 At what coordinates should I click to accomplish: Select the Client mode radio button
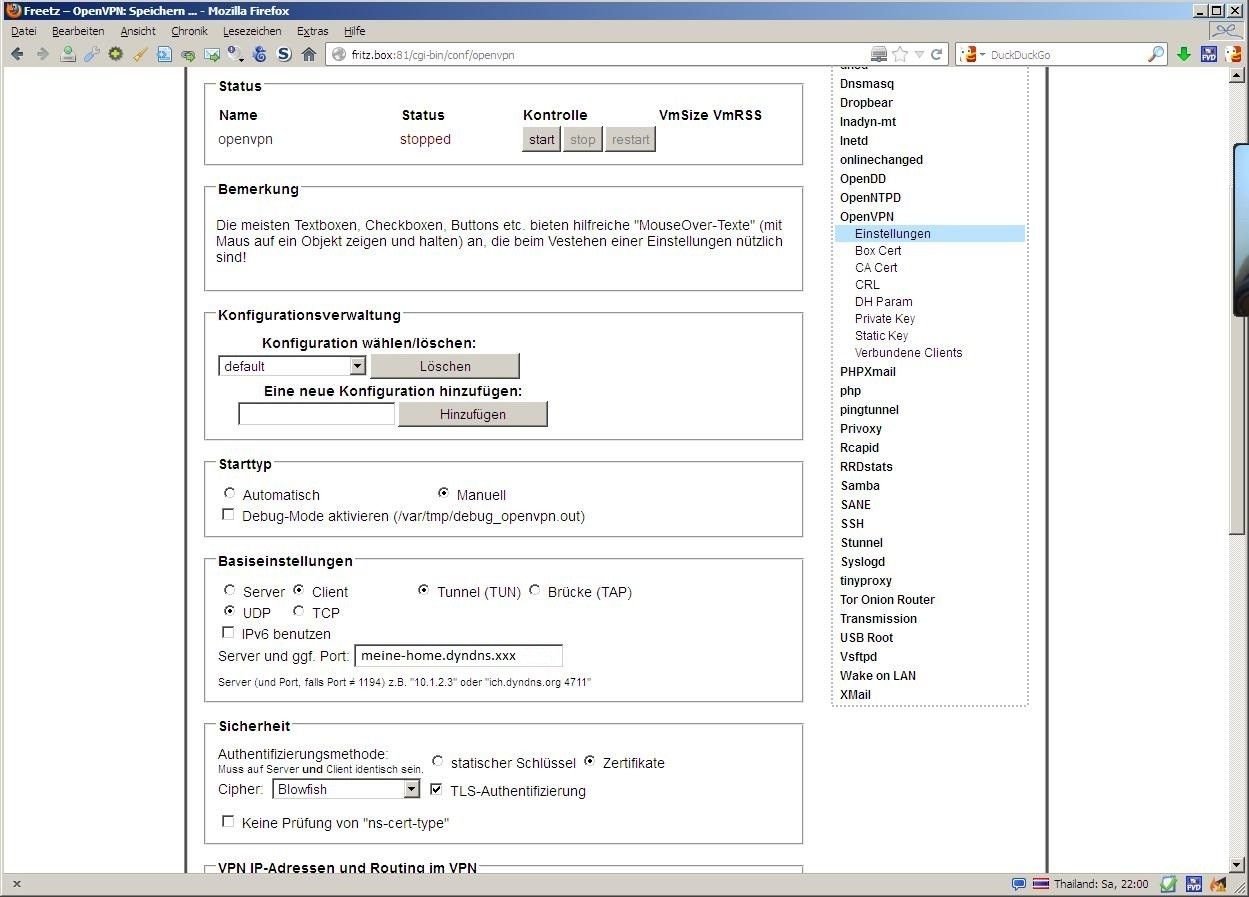pyautogui.click(x=298, y=590)
